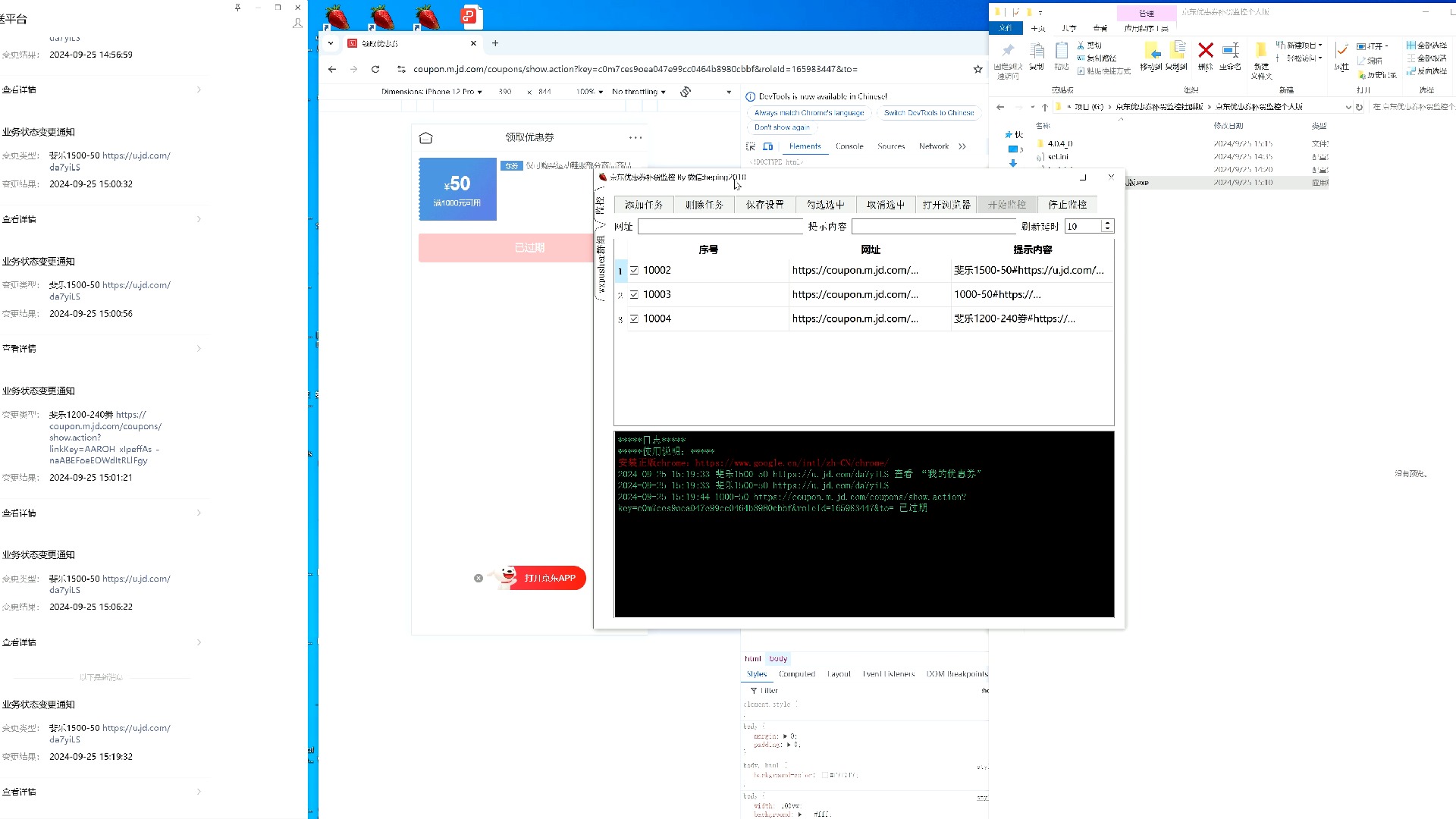The height and width of the screenshot is (819, 1456).
Task: Open red PDF desktop shortcut icon
Action: (472, 17)
